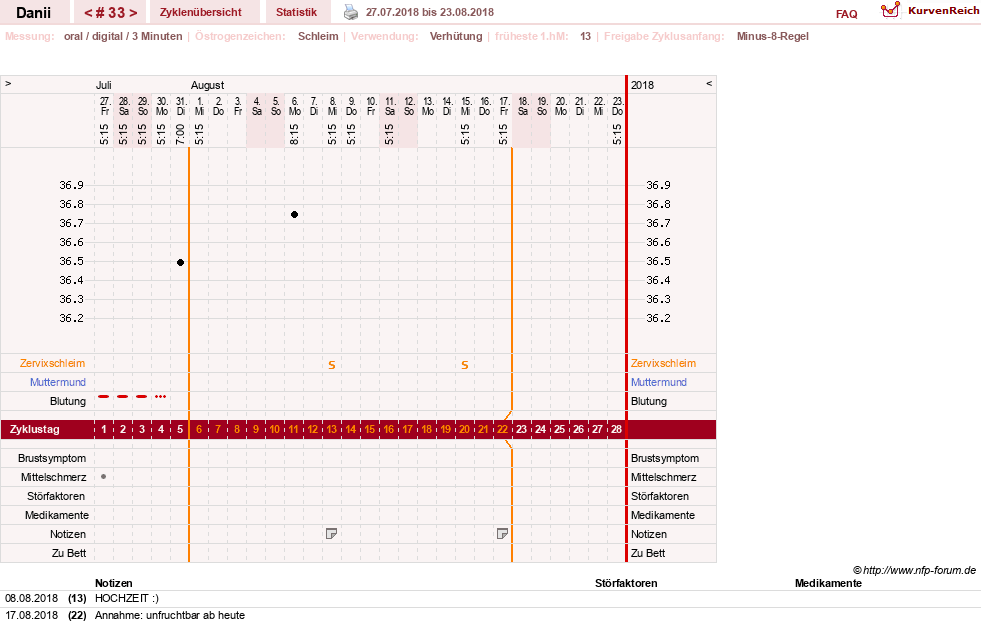Image resolution: width=981 pixels, height=642 pixels.
Task: Click the '18. Sa' date column header
Action: 523,106
